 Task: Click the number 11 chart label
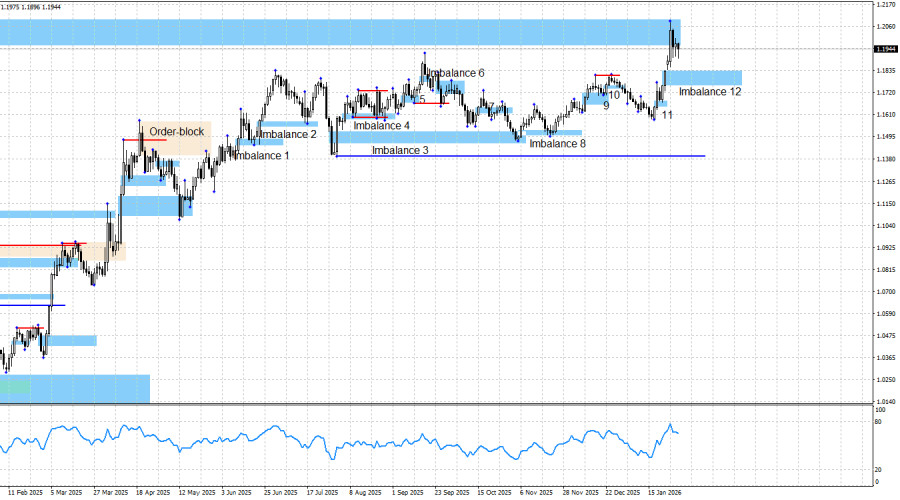point(667,115)
